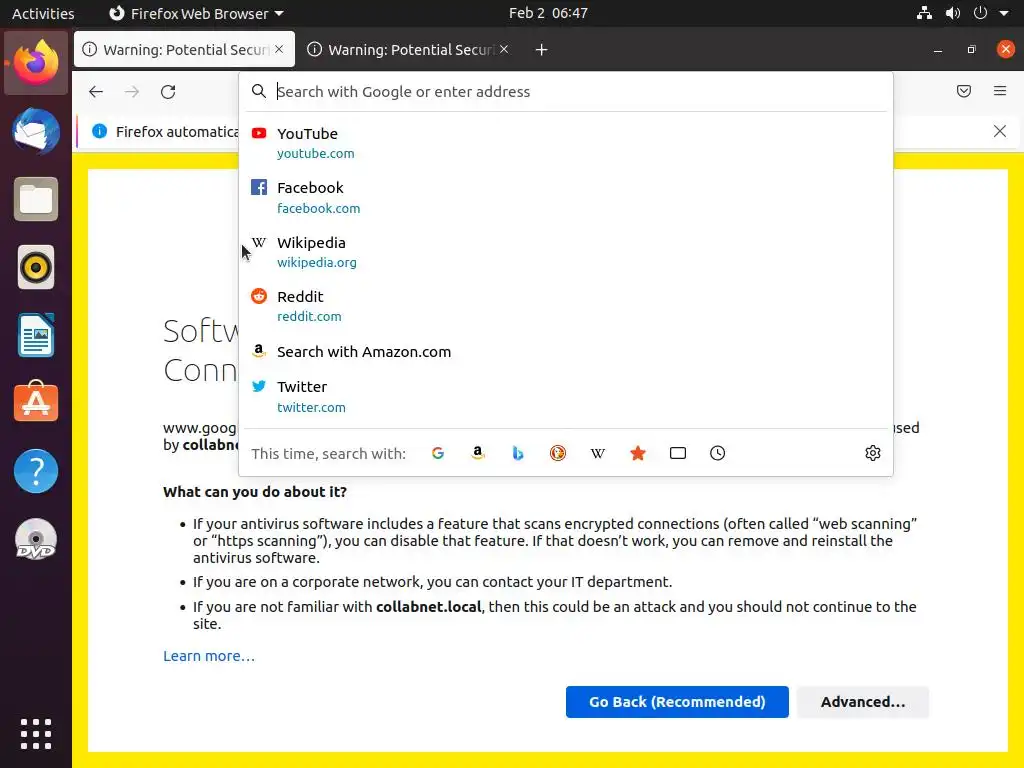Search this time with Amazon icon
The height and width of the screenshot is (768, 1024).
click(478, 453)
